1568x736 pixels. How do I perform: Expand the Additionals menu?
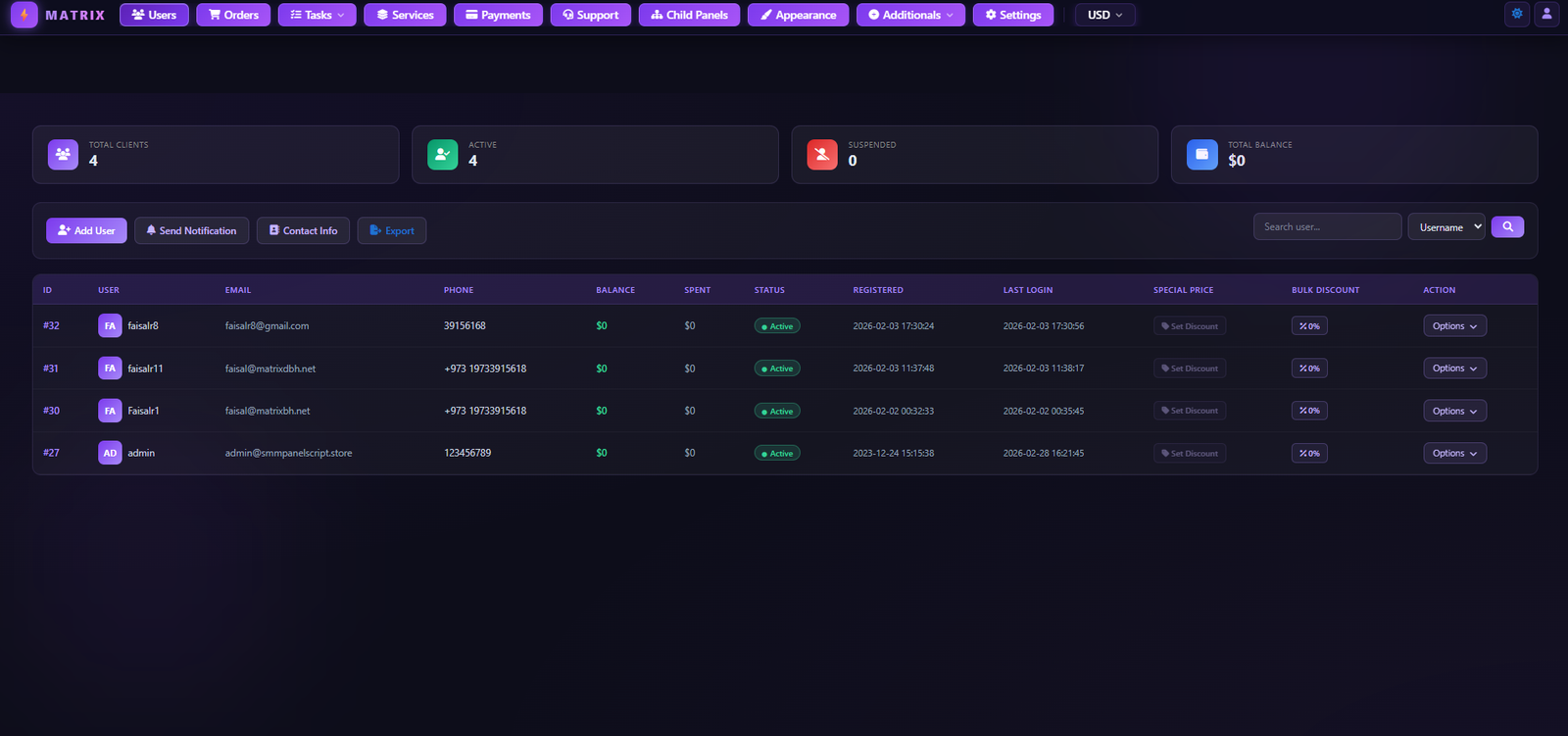tap(910, 15)
